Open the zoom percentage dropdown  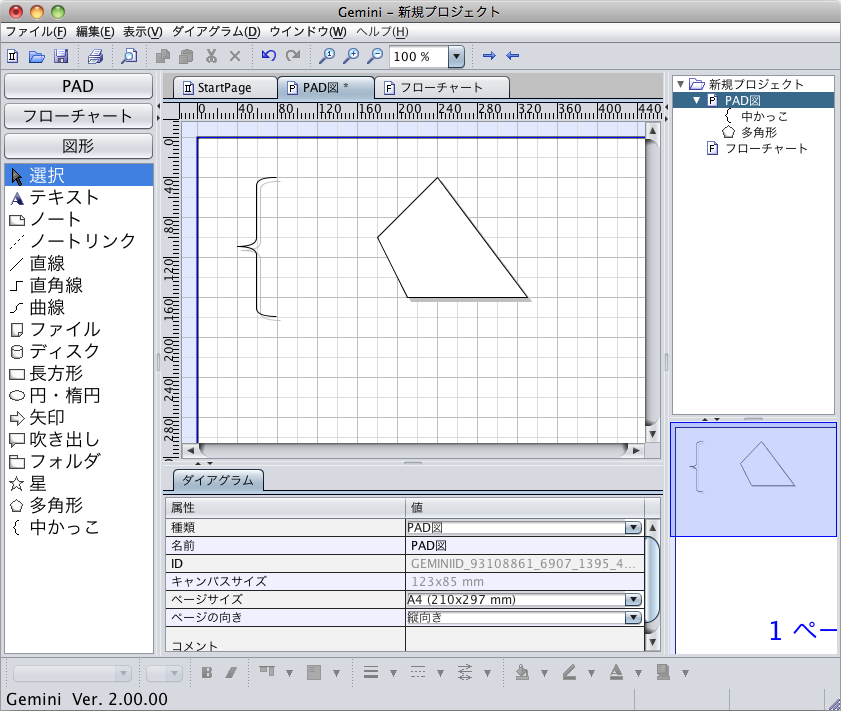tap(456, 56)
